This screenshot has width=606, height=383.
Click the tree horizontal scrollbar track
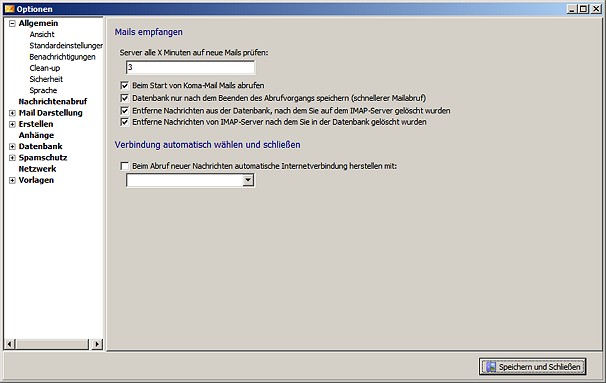(52, 344)
